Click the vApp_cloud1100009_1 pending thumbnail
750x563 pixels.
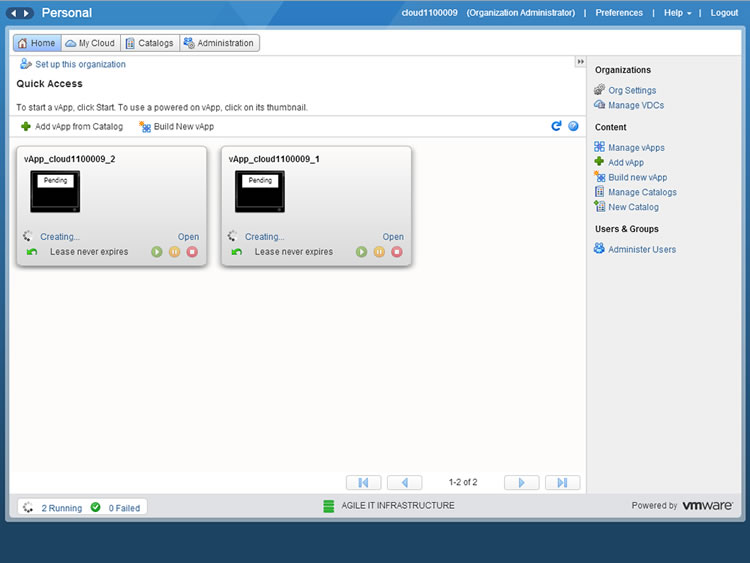[260, 191]
